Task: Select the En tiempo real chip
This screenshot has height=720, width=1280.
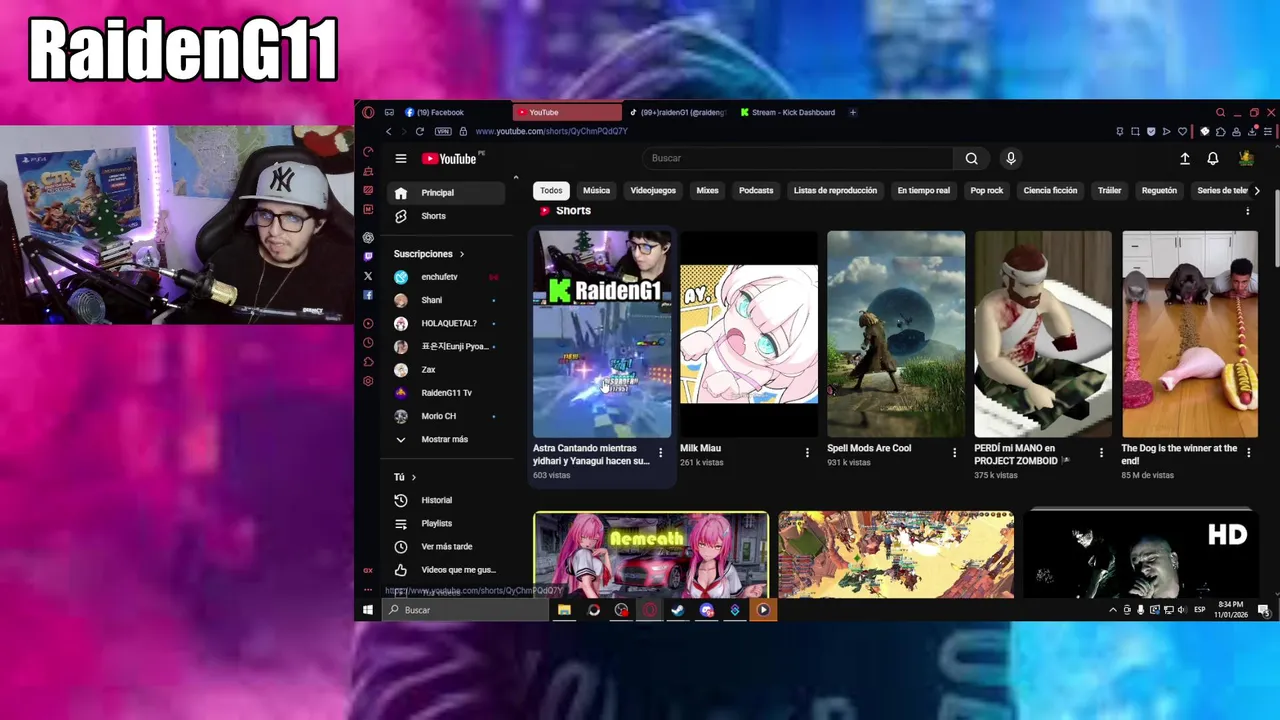Action: (x=923, y=190)
